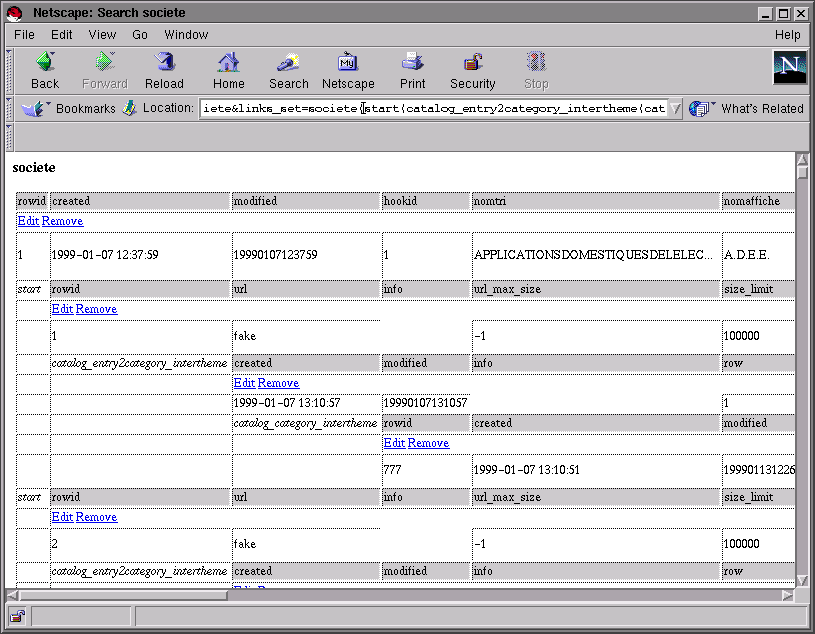
Task: Click the Back navigation icon
Action: point(44,63)
